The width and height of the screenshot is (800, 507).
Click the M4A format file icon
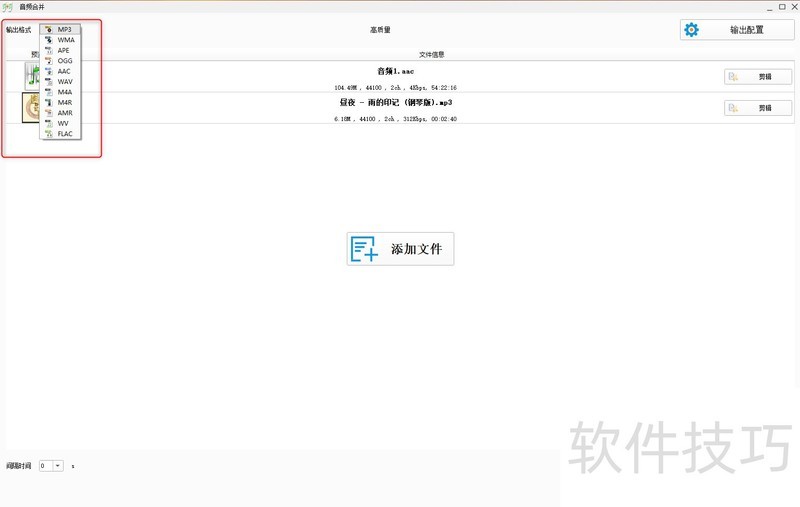point(48,92)
